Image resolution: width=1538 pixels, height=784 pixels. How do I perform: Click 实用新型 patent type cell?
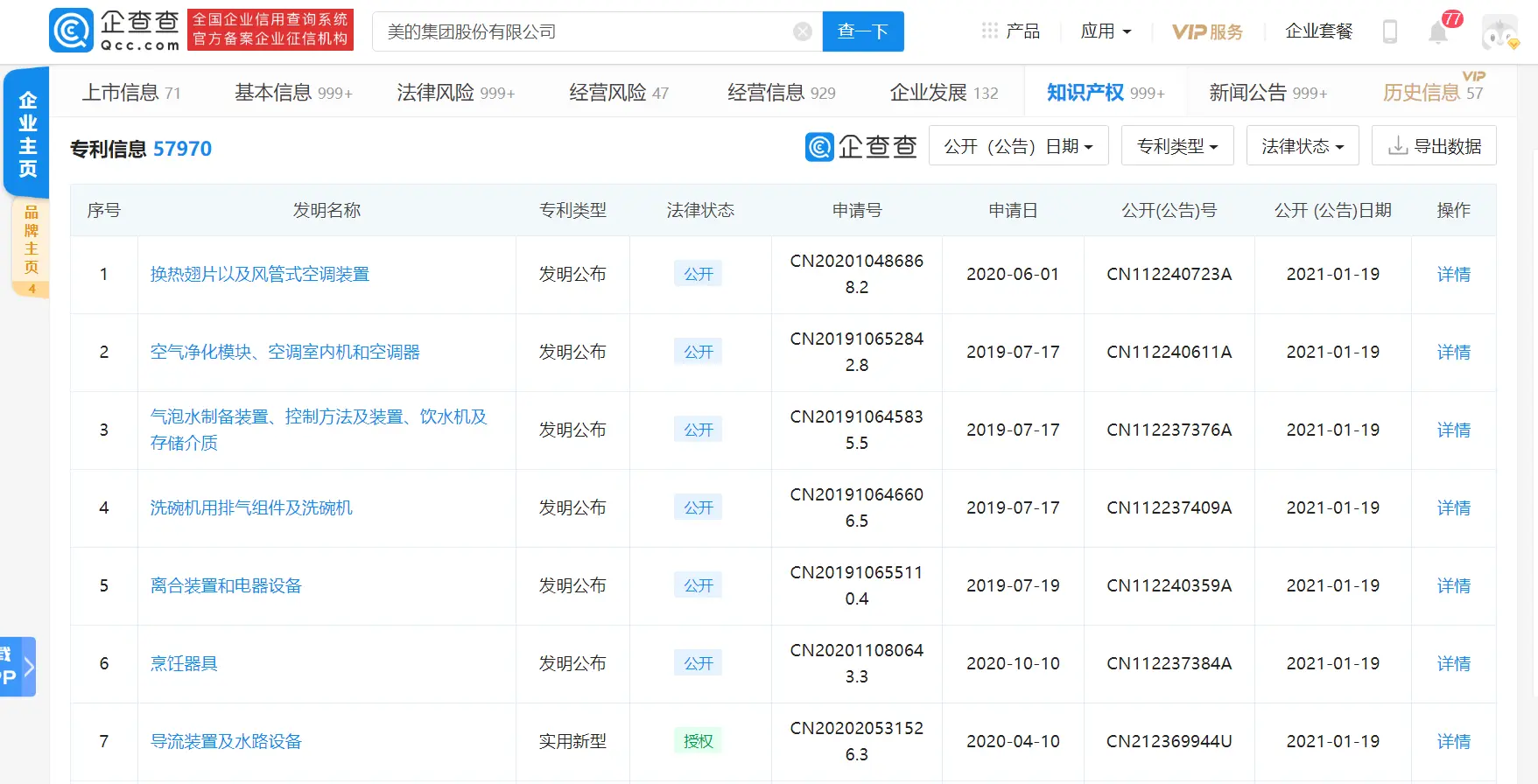tap(572, 741)
